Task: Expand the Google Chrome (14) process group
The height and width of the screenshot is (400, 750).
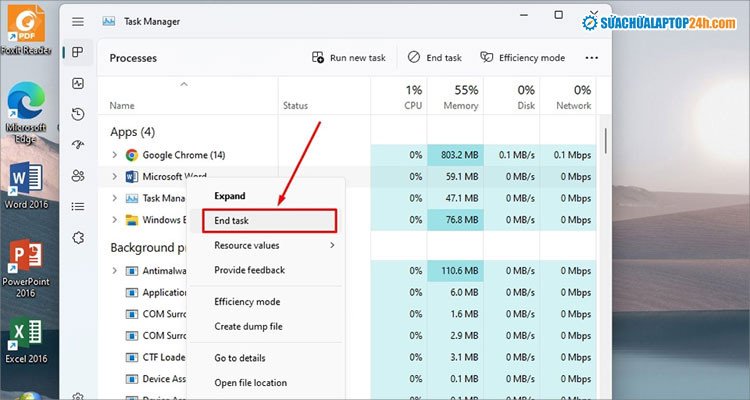Action: pyautogui.click(x=114, y=155)
